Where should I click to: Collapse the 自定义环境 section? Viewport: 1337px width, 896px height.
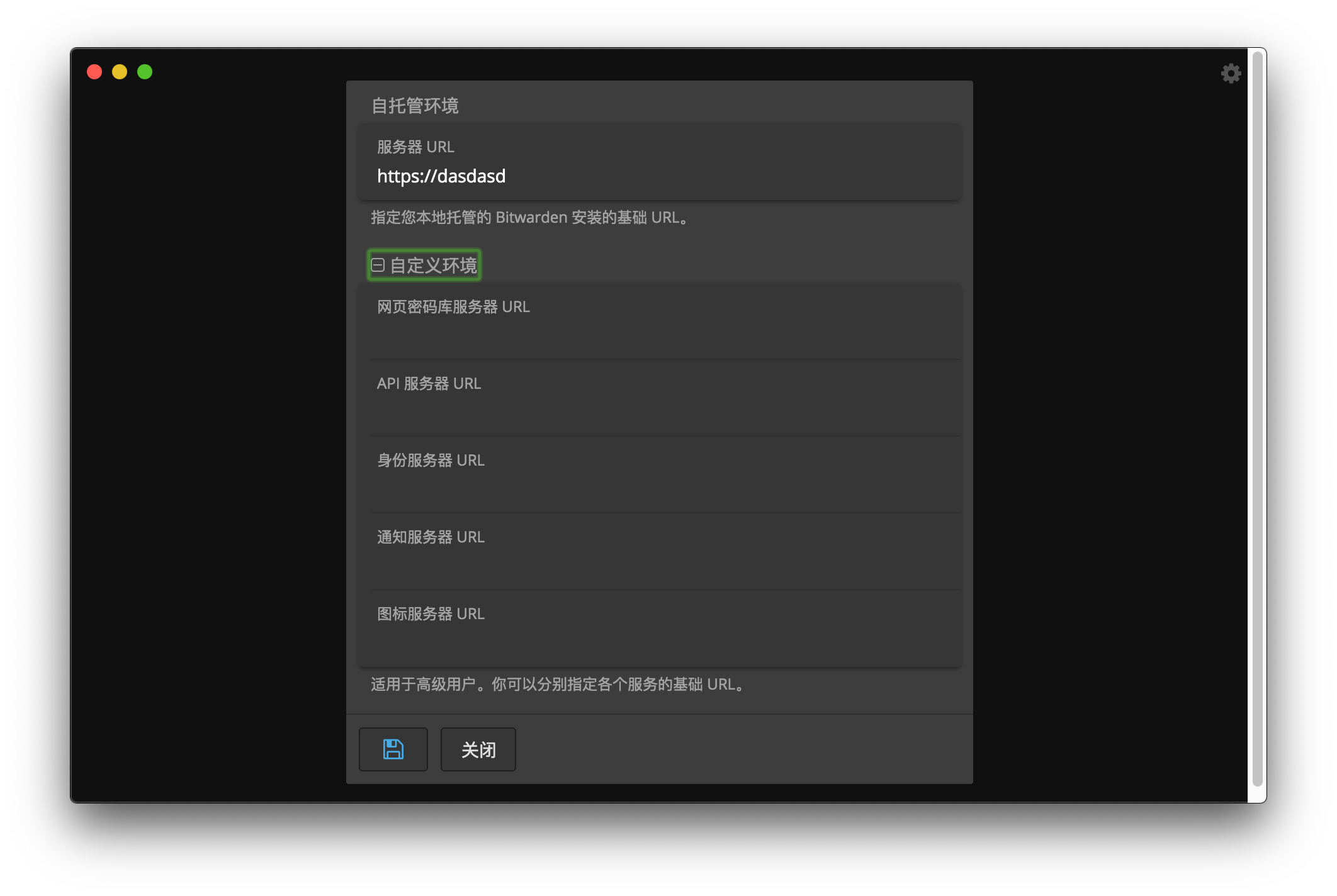pos(424,265)
